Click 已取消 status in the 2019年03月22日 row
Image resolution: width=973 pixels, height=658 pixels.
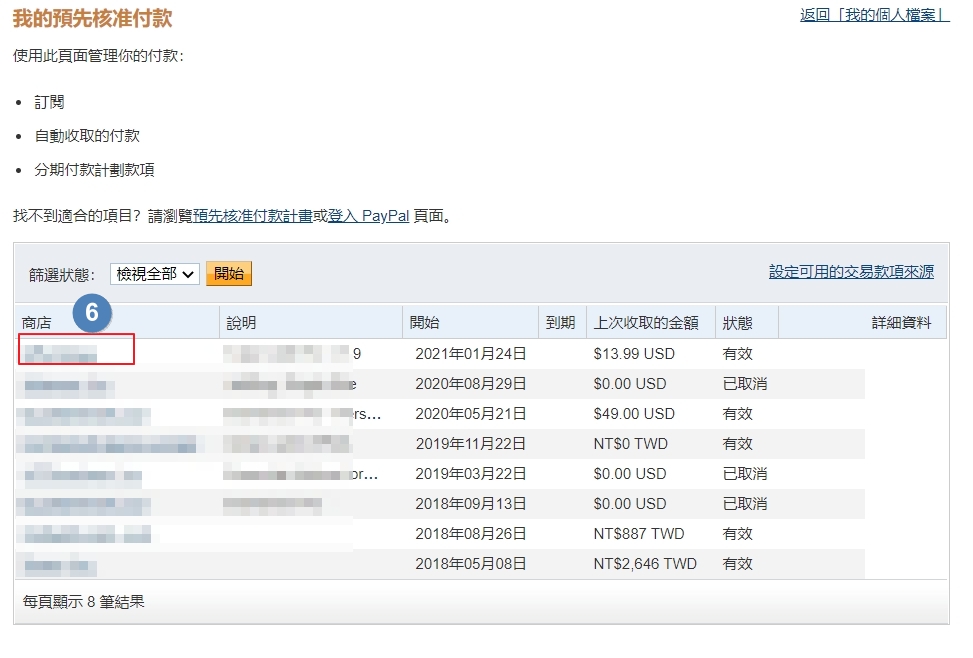[x=745, y=474]
